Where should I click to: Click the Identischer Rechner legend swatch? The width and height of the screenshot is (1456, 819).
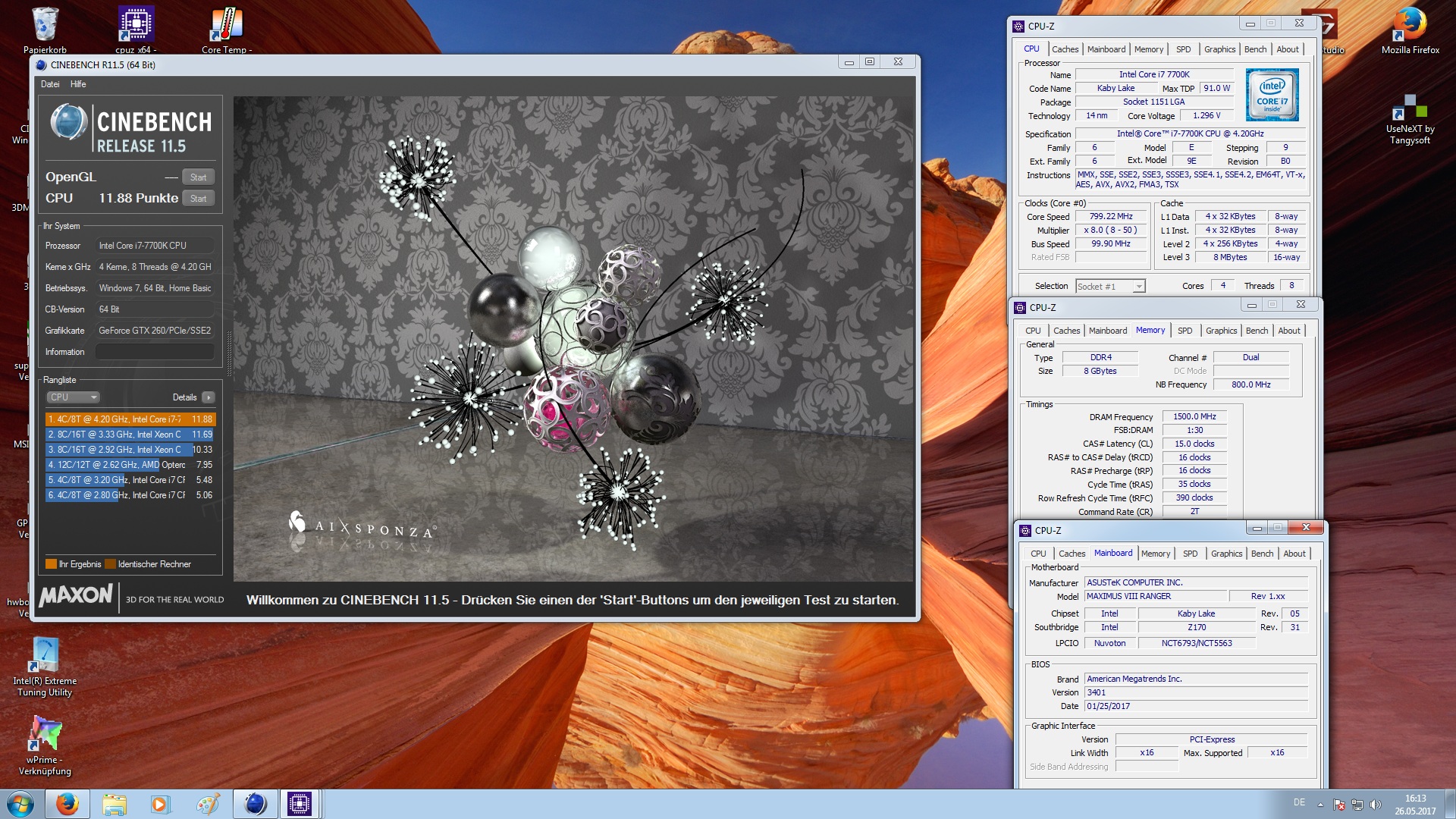(111, 563)
